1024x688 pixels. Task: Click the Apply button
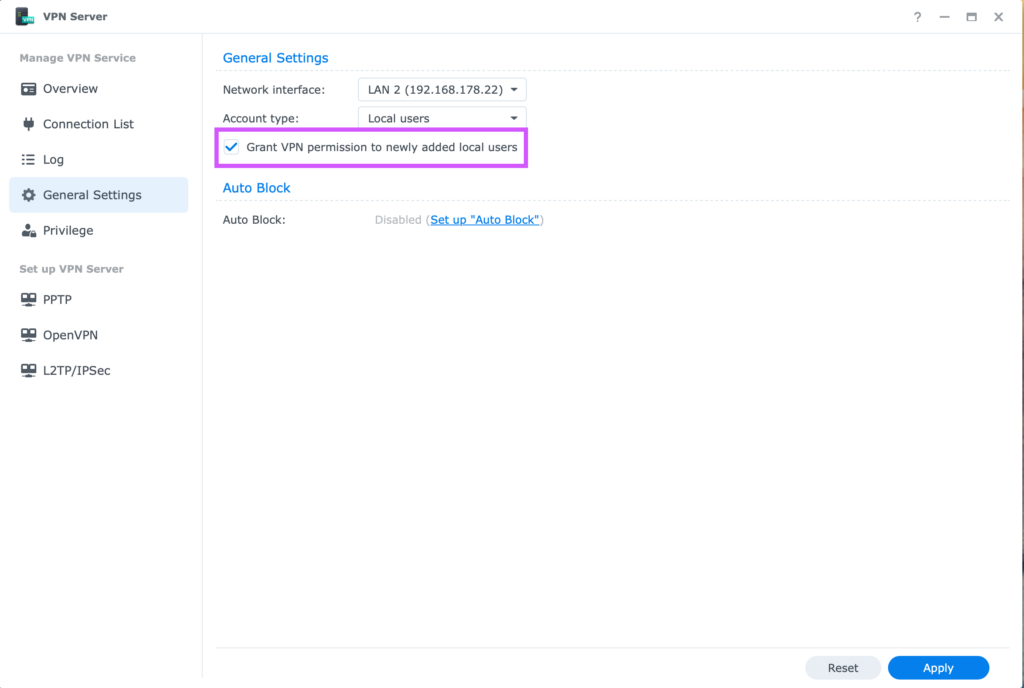pos(937,667)
